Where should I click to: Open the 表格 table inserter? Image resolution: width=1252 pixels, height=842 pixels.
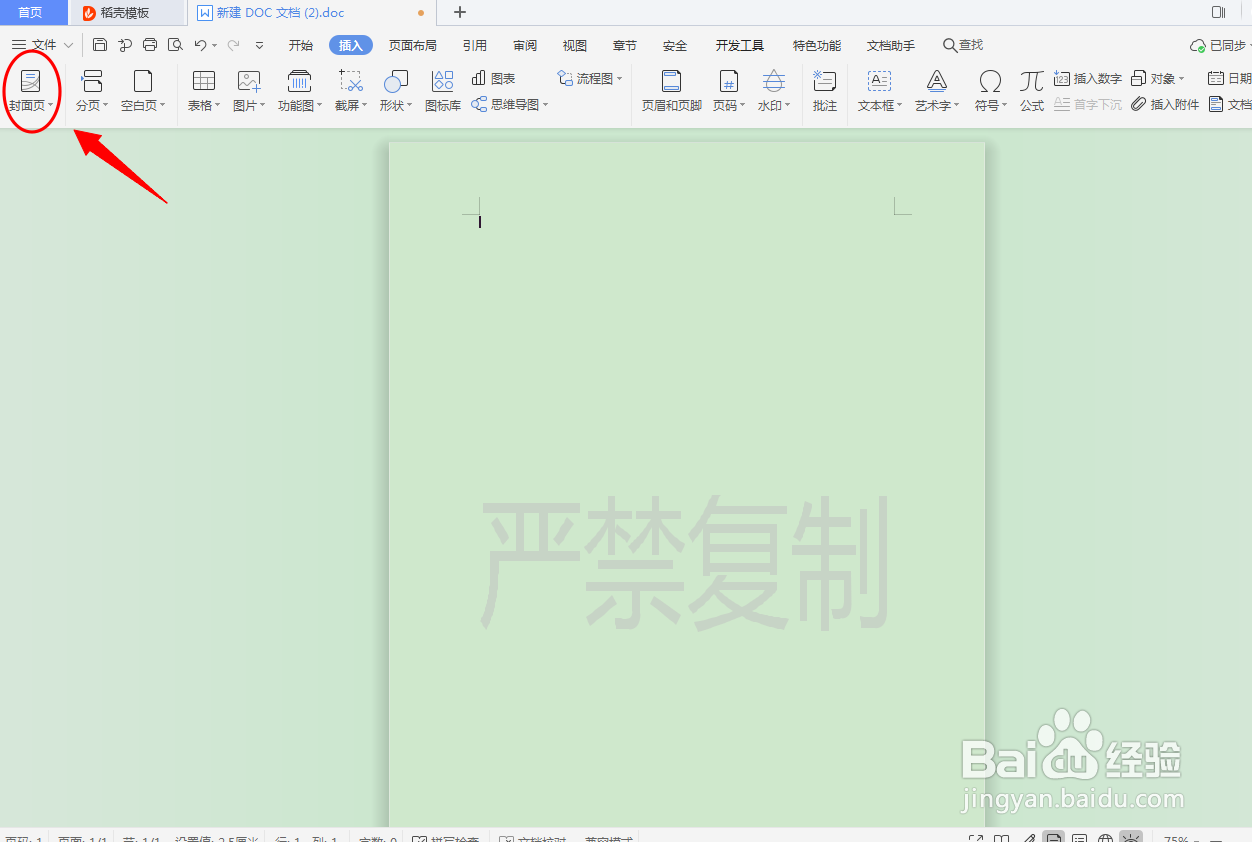pos(204,91)
